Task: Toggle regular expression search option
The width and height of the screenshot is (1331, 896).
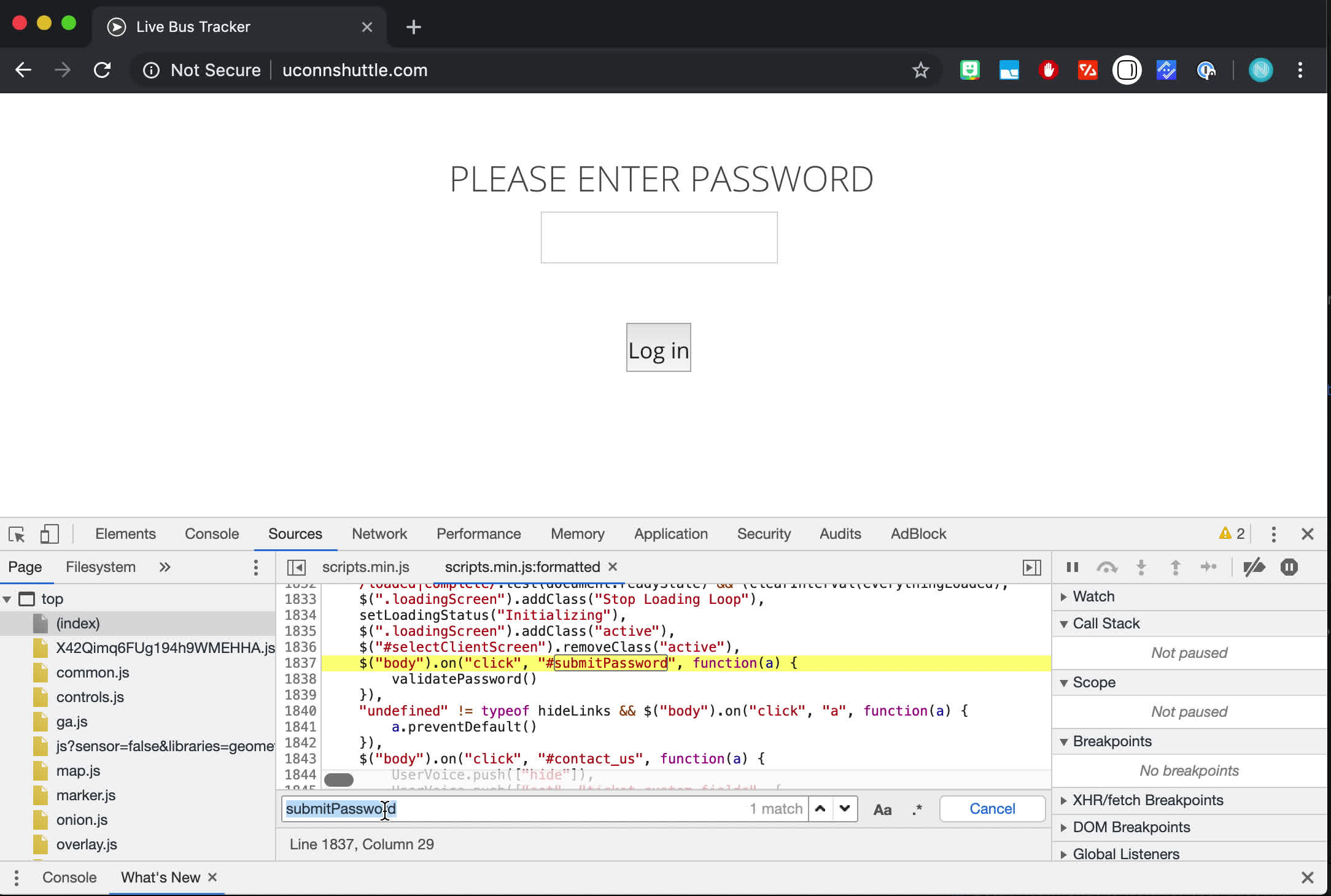Action: pos(917,809)
